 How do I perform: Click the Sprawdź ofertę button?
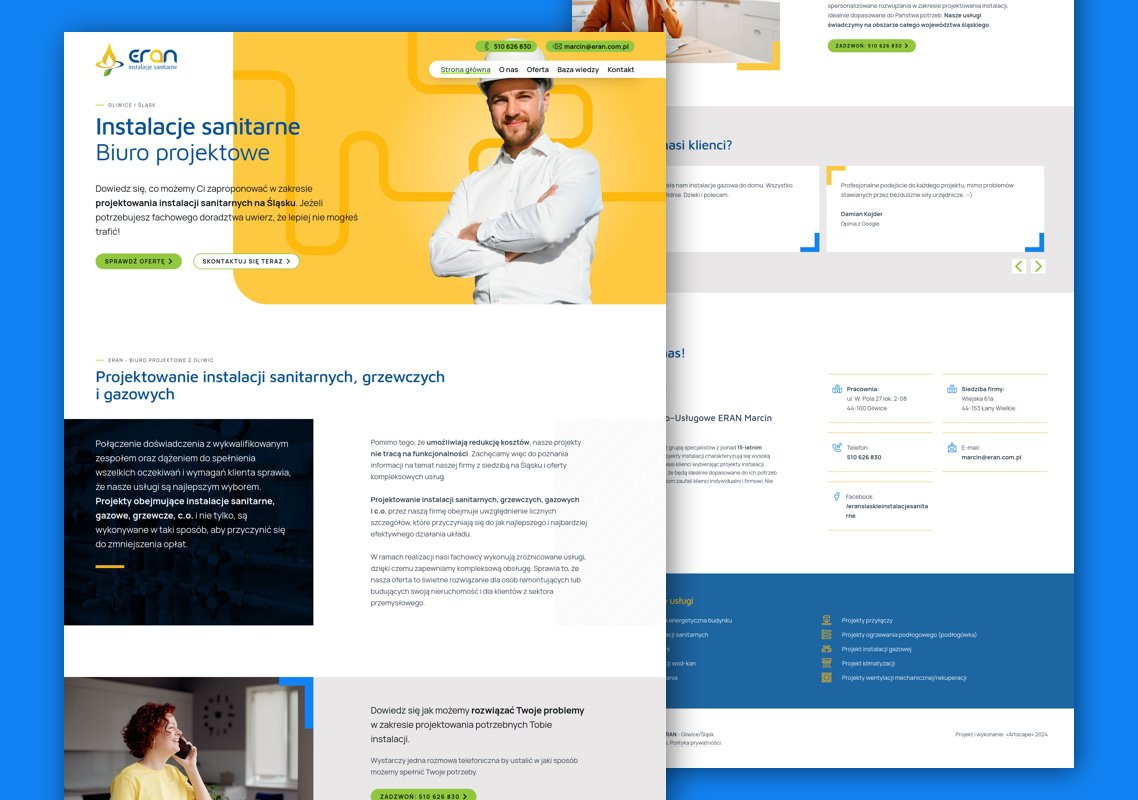[x=139, y=261]
